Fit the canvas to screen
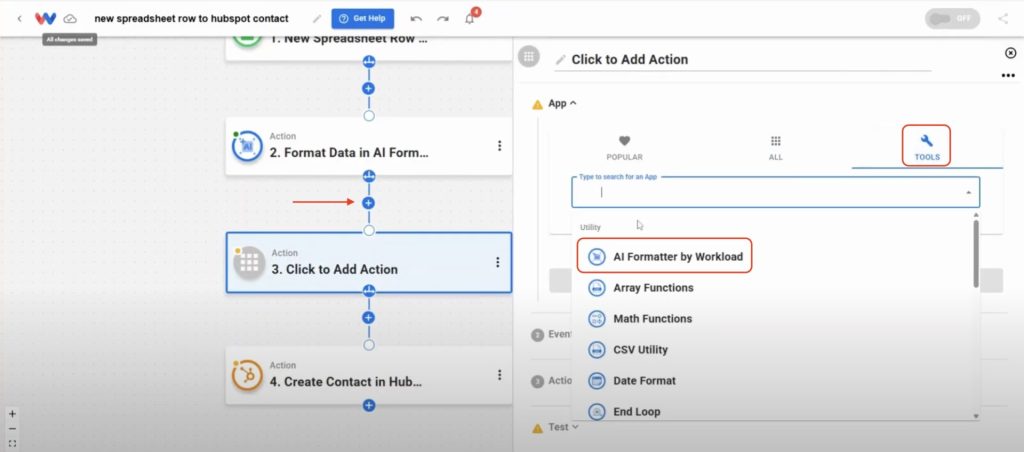The height and width of the screenshot is (452, 1024). (12, 444)
